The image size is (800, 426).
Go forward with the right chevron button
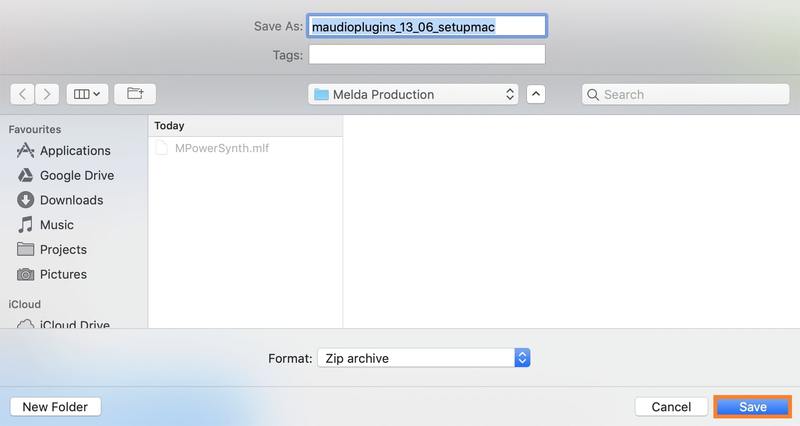(47, 94)
